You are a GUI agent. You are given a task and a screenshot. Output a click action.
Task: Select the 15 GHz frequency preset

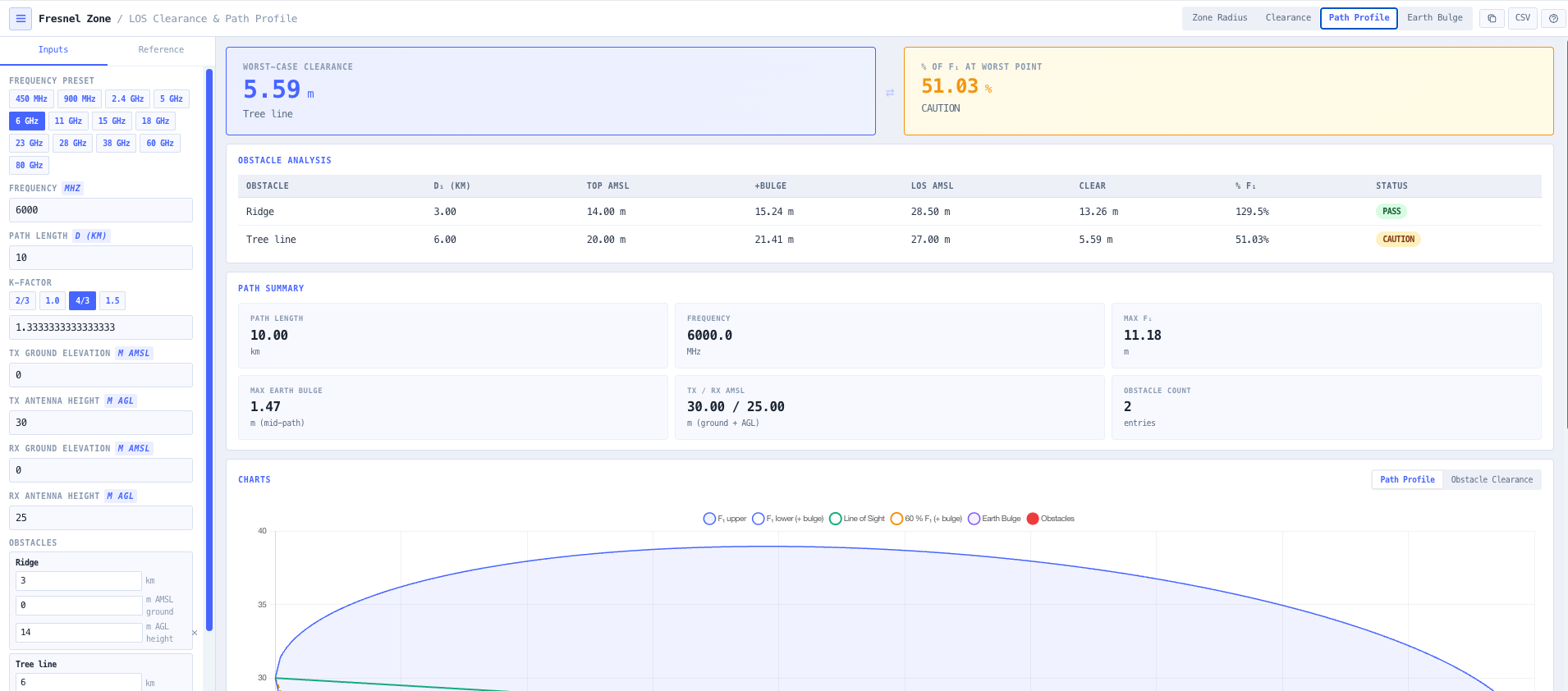click(x=112, y=121)
